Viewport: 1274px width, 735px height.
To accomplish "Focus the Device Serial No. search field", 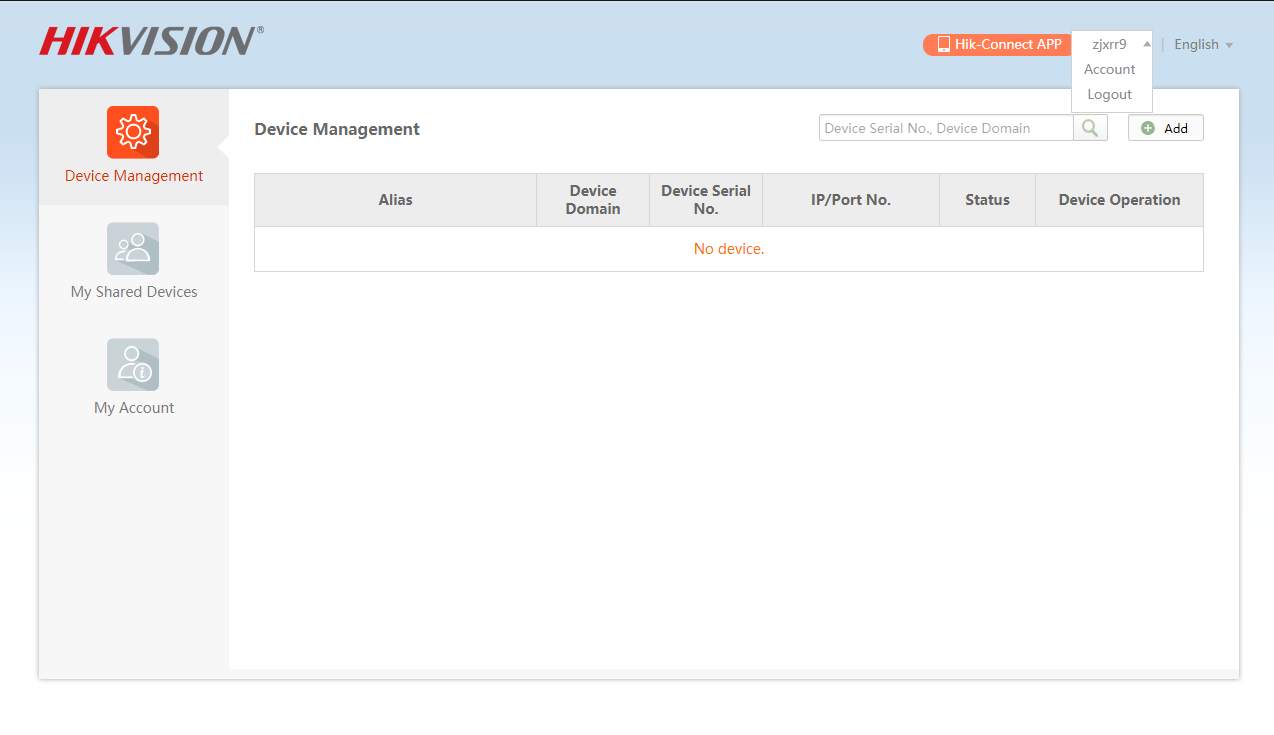I will pos(946,128).
